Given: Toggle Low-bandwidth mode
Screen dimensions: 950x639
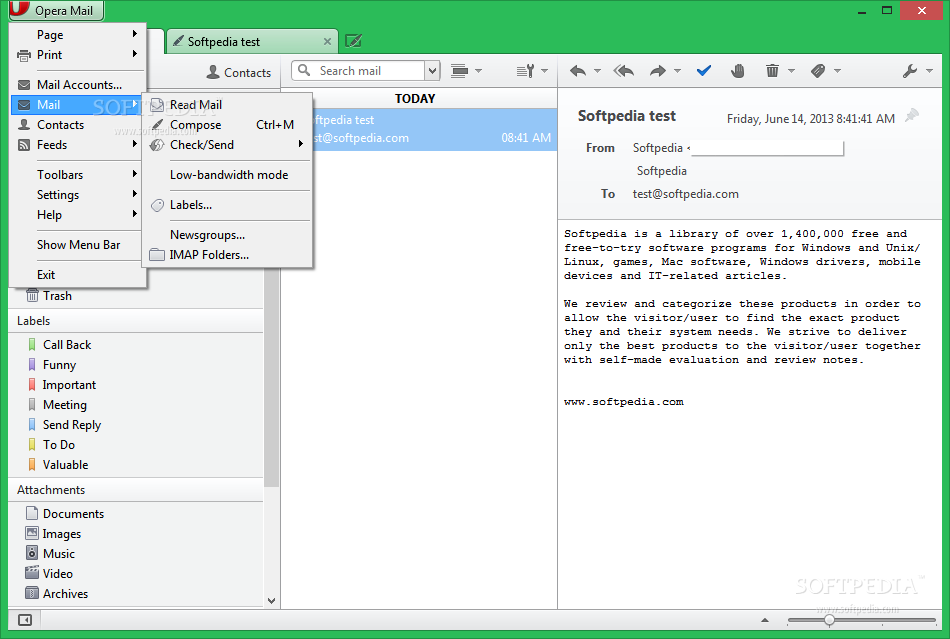Looking at the screenshot, I should pyautogui.click(x=228, y=174).
